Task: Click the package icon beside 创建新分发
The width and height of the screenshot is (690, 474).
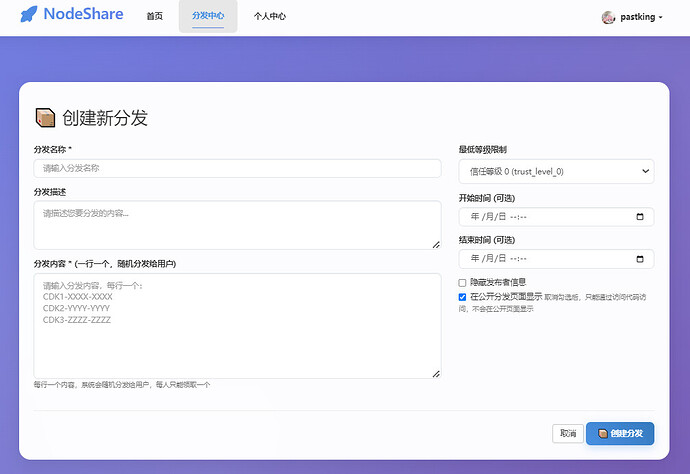Action: (x=45, y=118)
